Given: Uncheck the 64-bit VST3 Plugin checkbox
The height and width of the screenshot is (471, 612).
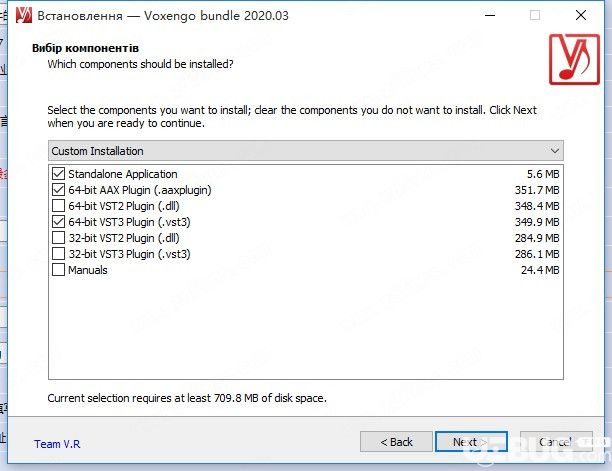Looking at the screenshot, I should pos(58,222).
